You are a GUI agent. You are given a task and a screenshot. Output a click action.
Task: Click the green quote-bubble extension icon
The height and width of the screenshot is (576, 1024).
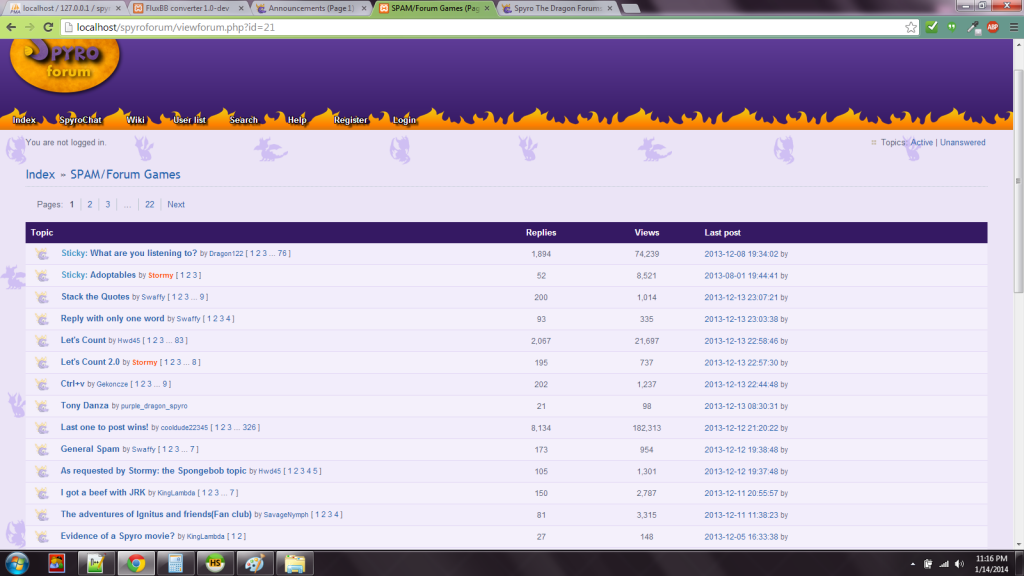coord(952,27)
